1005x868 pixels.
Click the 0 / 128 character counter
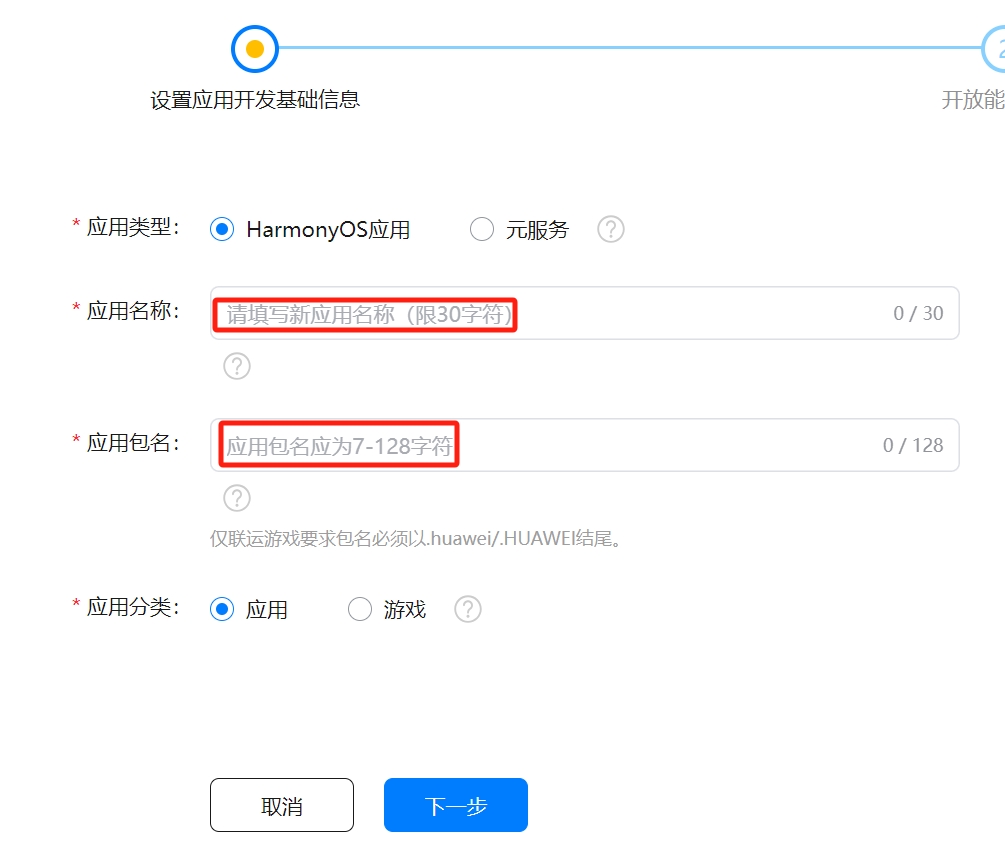click(x=913, y=446)
